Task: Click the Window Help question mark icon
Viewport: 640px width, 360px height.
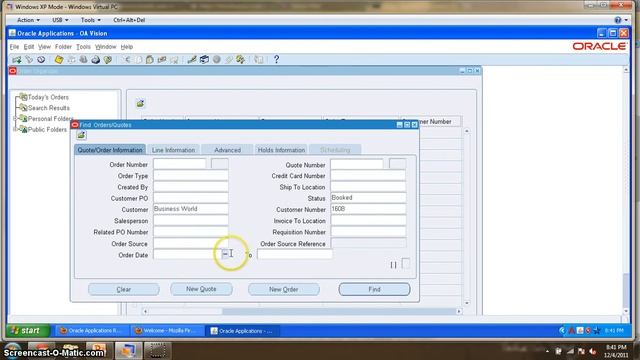Action: pos(276,60)
